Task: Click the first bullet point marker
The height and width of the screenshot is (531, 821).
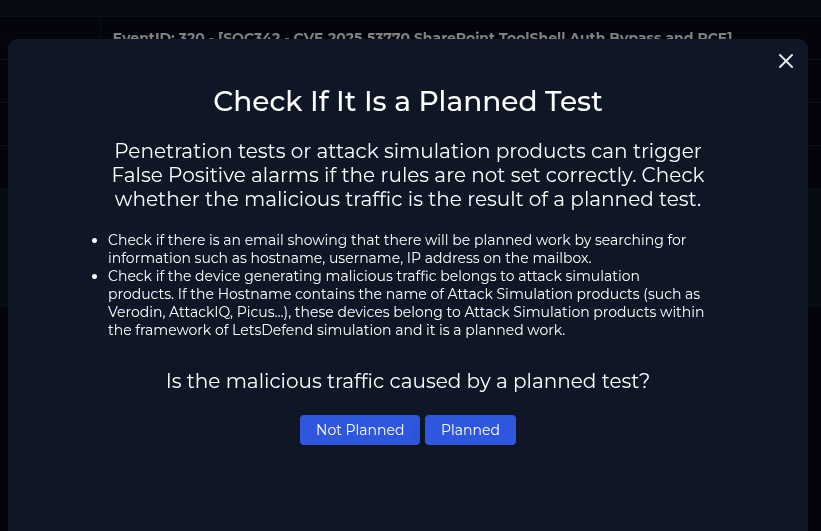Action: [x=97, y=240]
